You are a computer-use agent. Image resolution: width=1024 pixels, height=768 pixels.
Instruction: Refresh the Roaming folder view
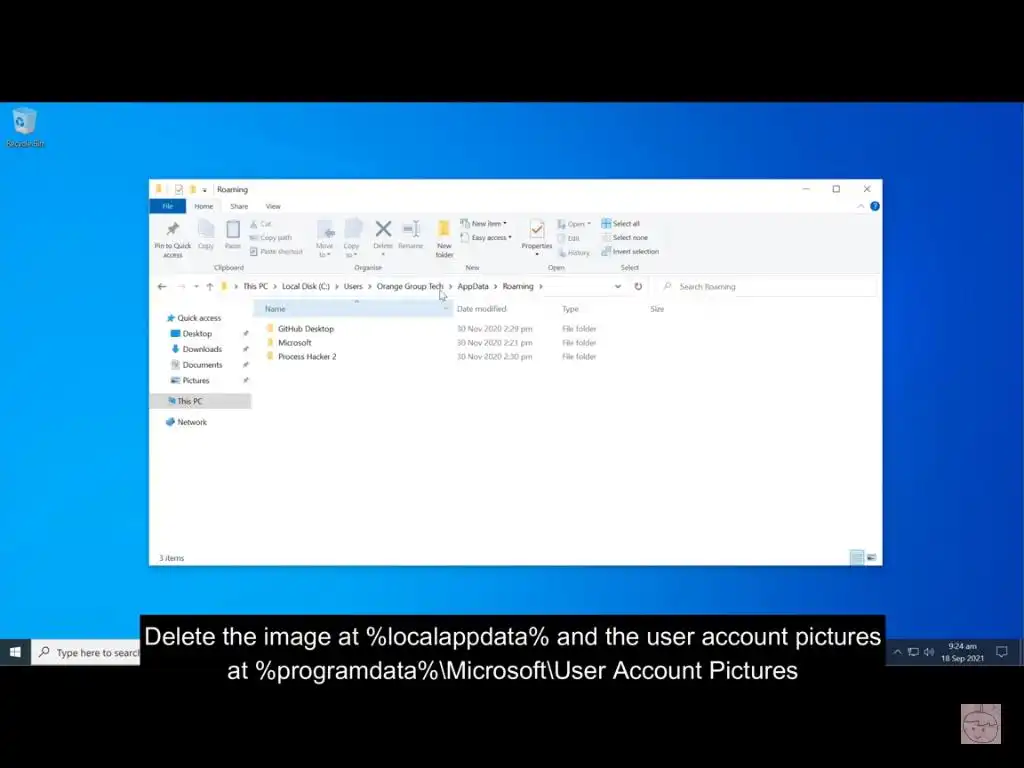pyautogui.click(x=638, y=287)
